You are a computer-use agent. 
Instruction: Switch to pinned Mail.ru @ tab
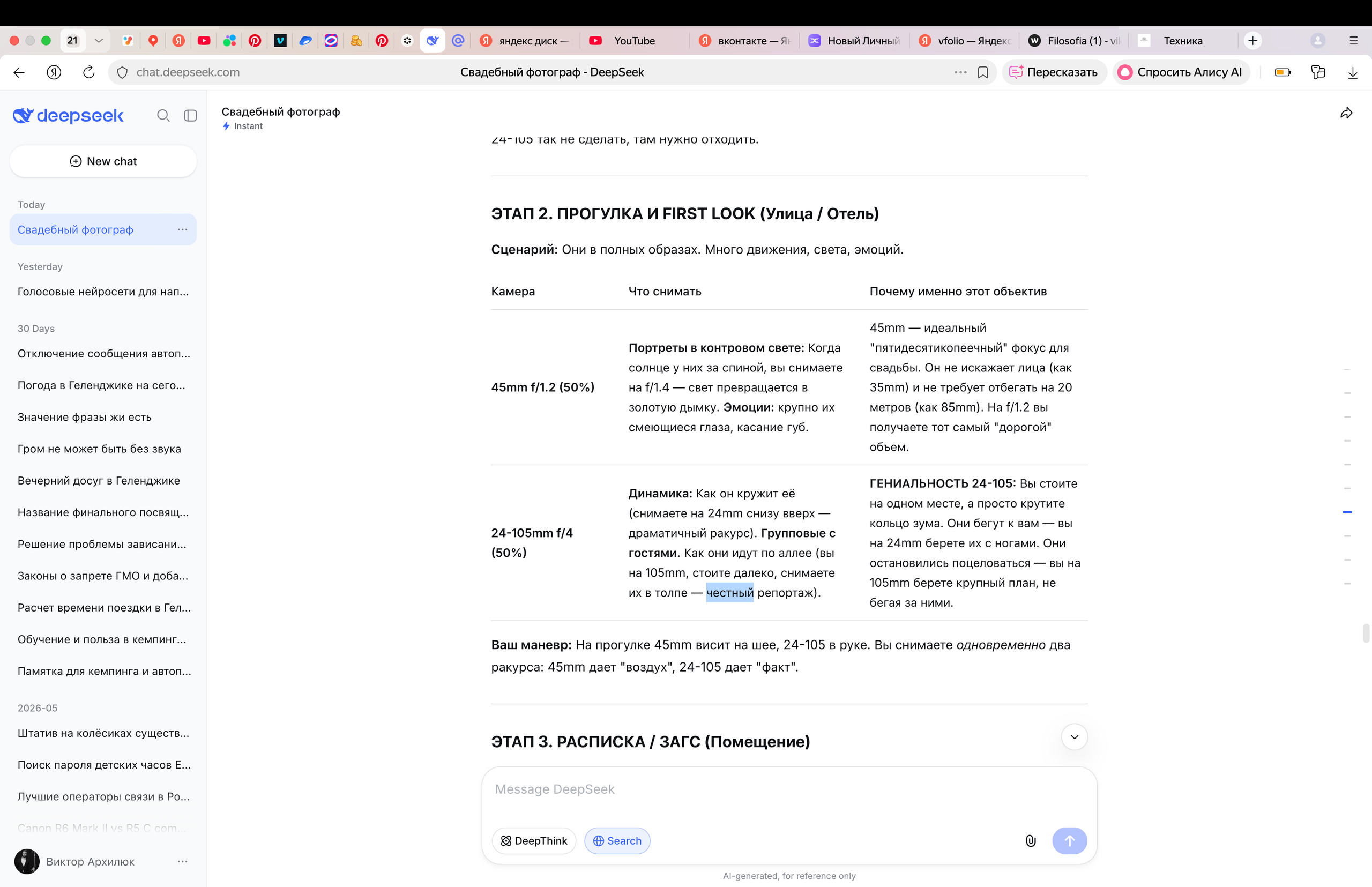pos(458,41)
